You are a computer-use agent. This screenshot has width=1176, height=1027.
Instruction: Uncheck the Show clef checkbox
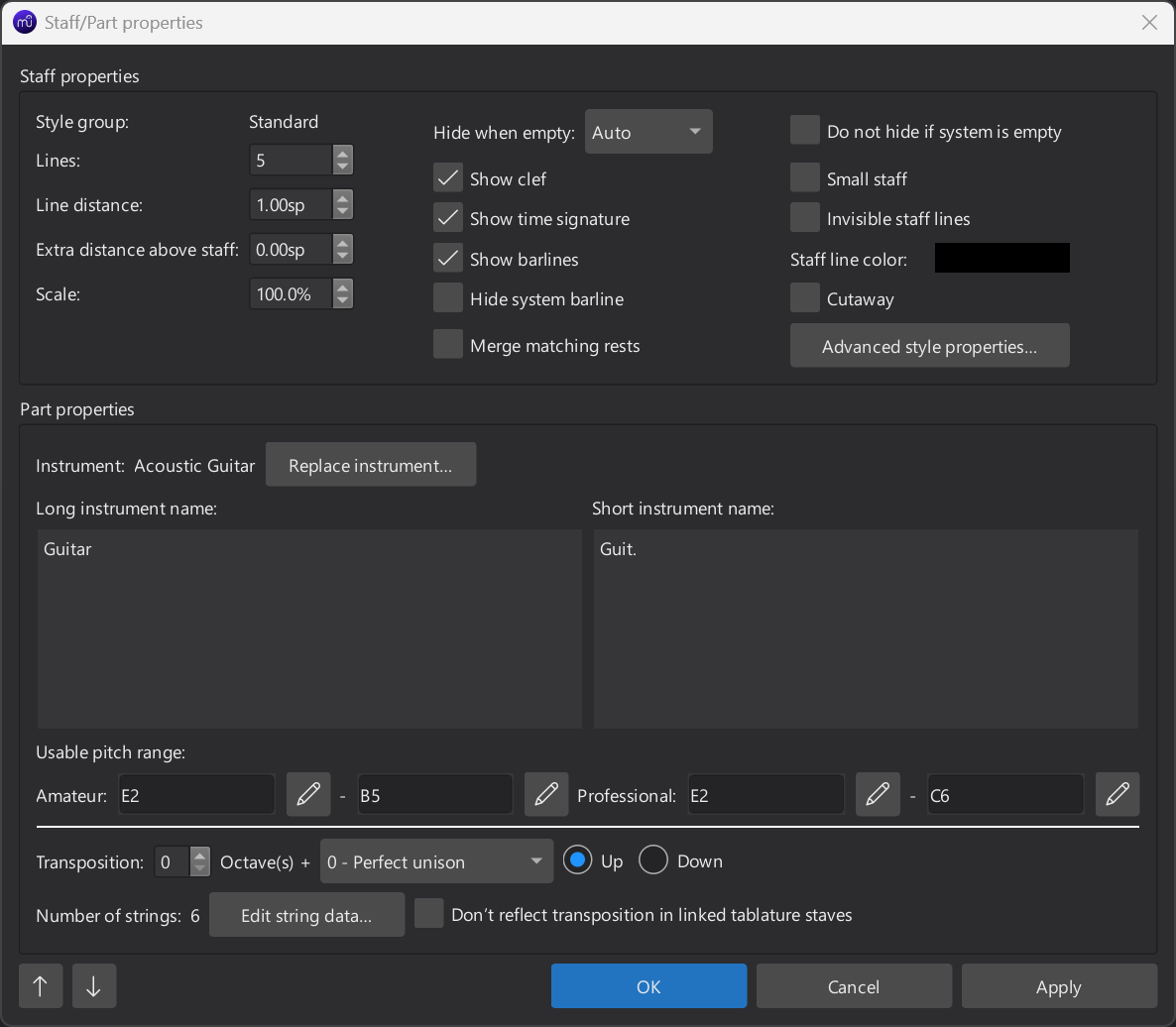448,178
